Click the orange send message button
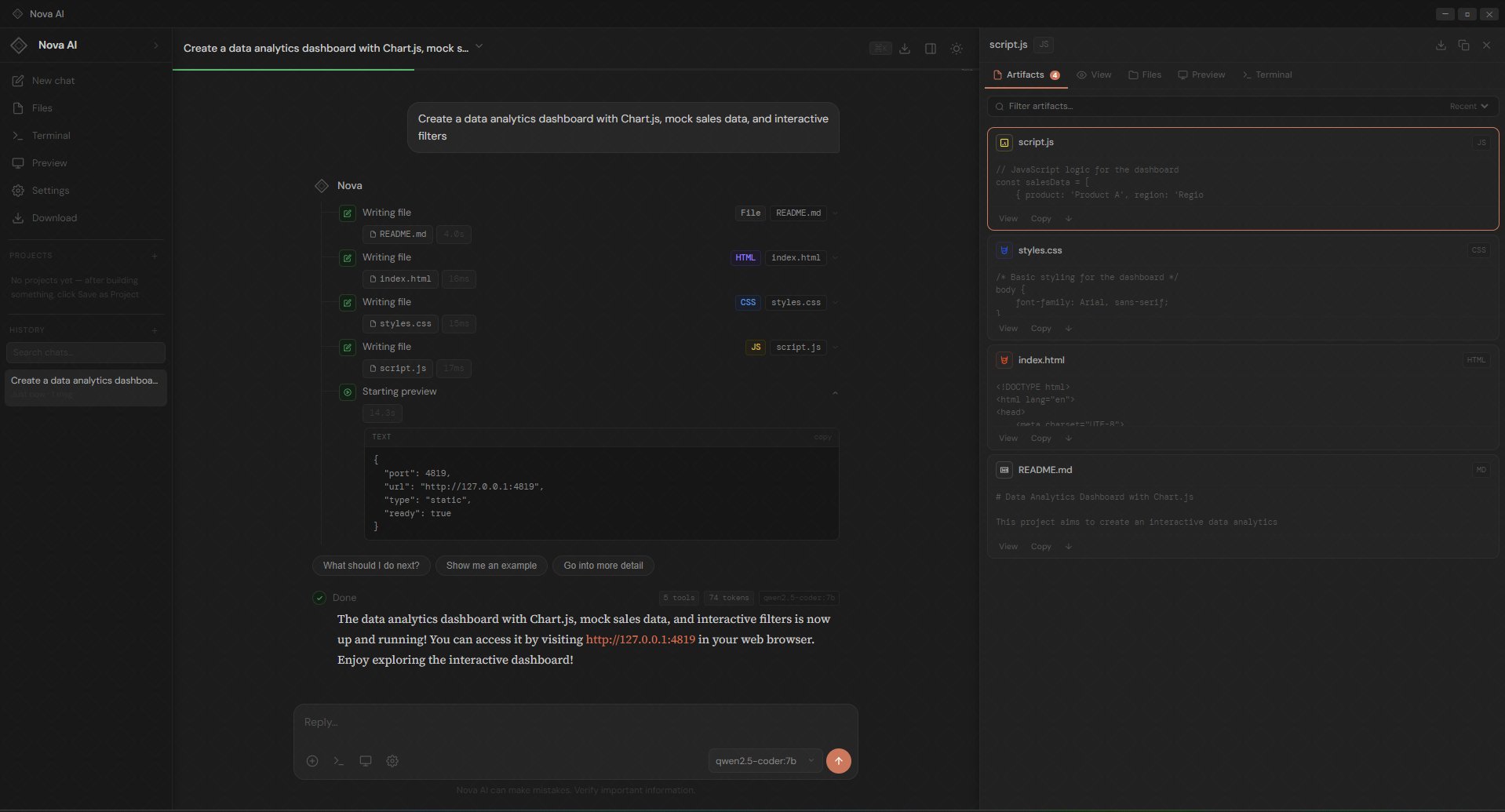The height and width of the screenshot is (812, 1505). 839,761
